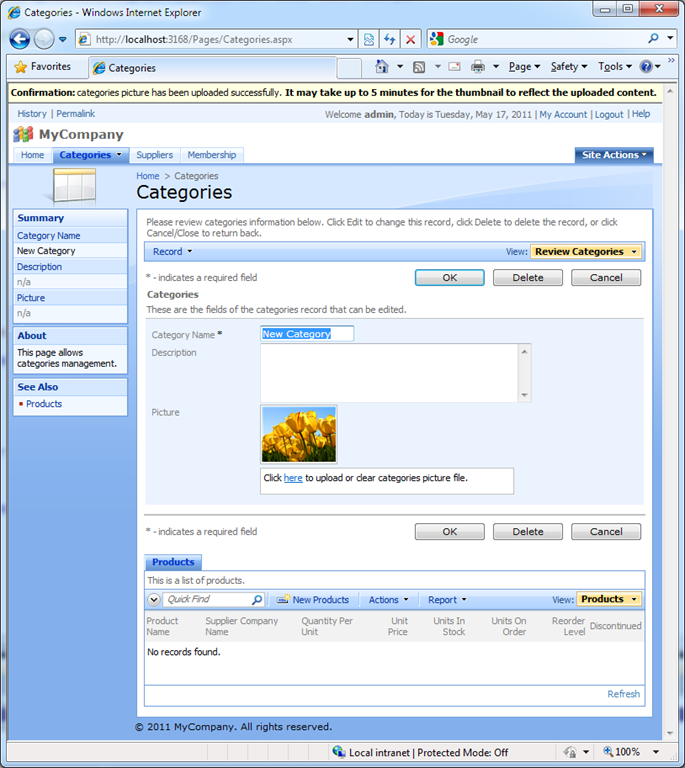
Task: Expand the Record menu dropdown
Action: tap(172, 252)
